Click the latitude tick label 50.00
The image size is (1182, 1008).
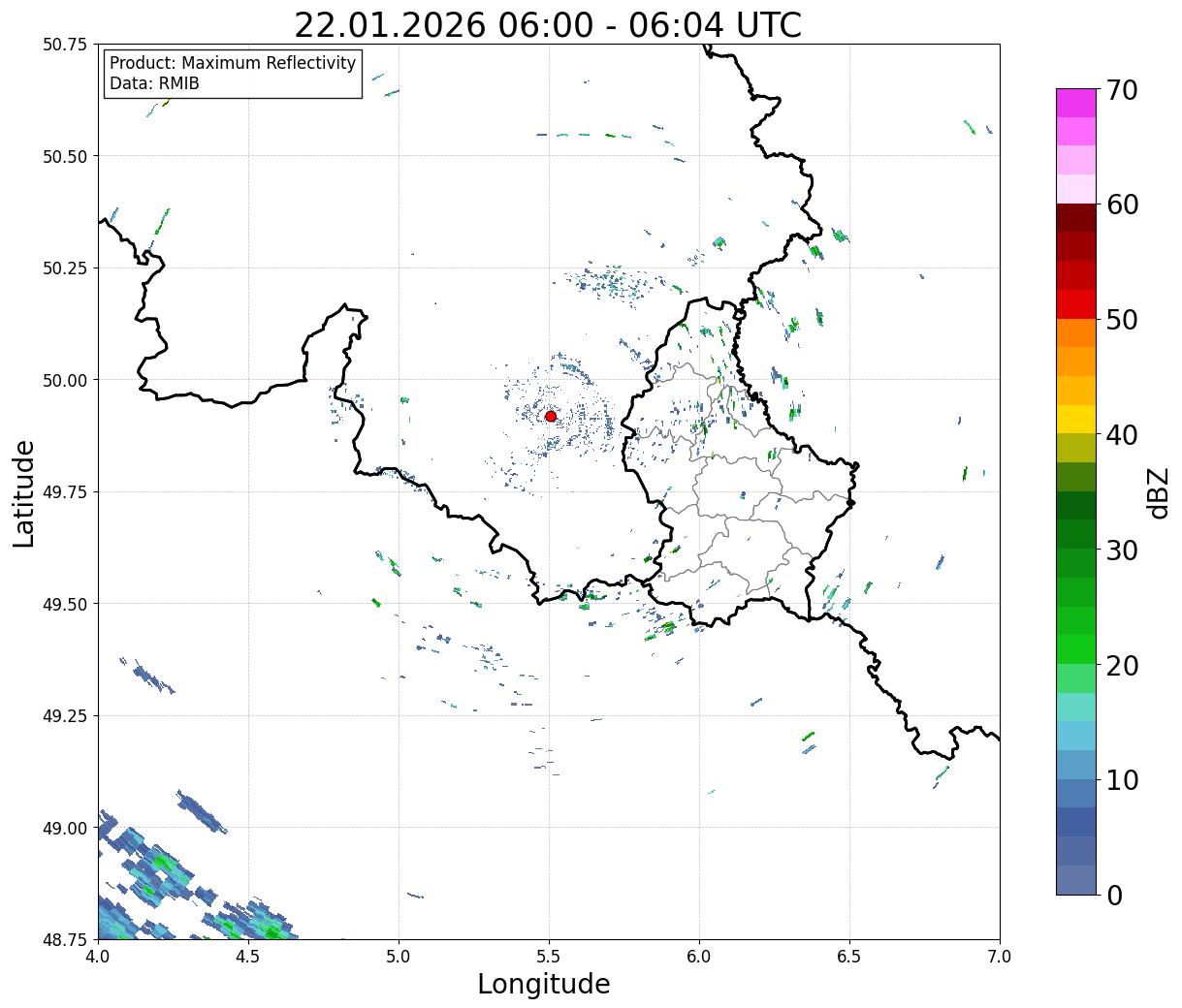65,380
